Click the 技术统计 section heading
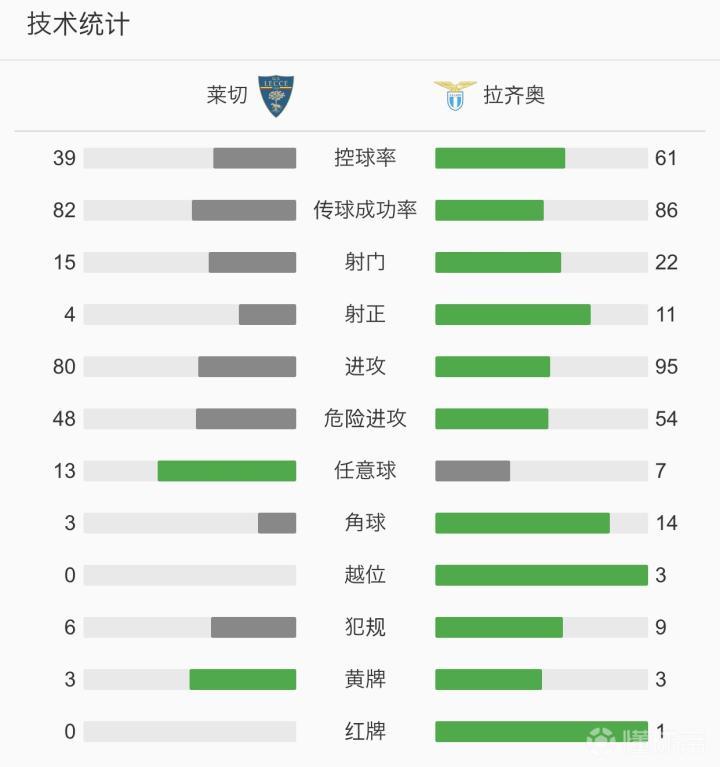Screen dimensions: 720x767 [78, 25]
